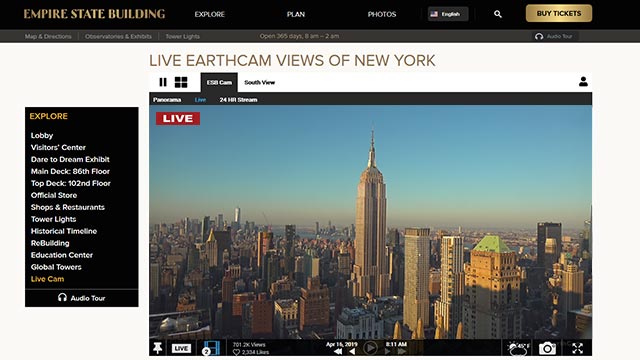
Task: Open Lobby in Explore sidebar
Action: pyautogui.click(x=42, y=136)
